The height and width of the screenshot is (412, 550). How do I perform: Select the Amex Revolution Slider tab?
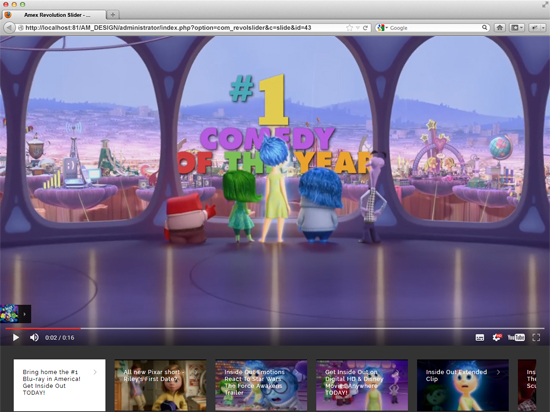(54, 15)
